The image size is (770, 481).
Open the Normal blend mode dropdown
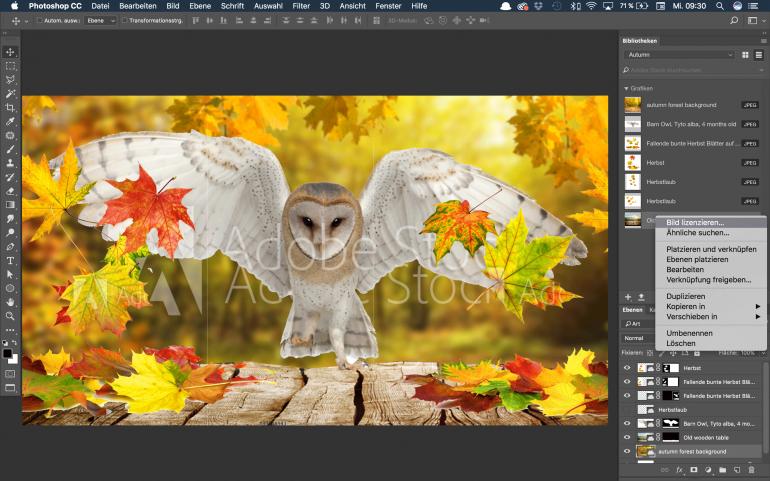638,338
